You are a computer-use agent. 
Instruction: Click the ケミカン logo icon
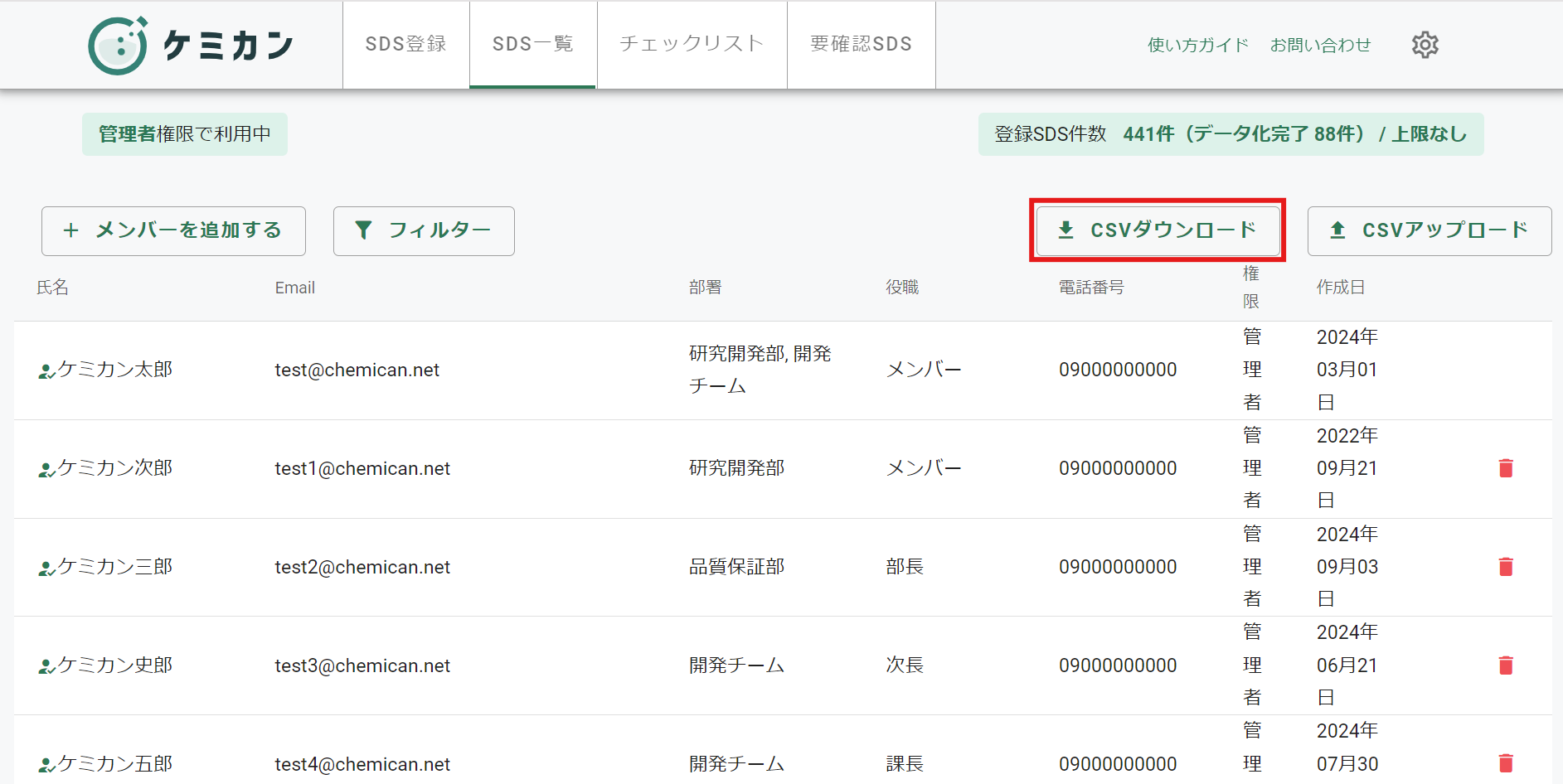click(119, 46)
